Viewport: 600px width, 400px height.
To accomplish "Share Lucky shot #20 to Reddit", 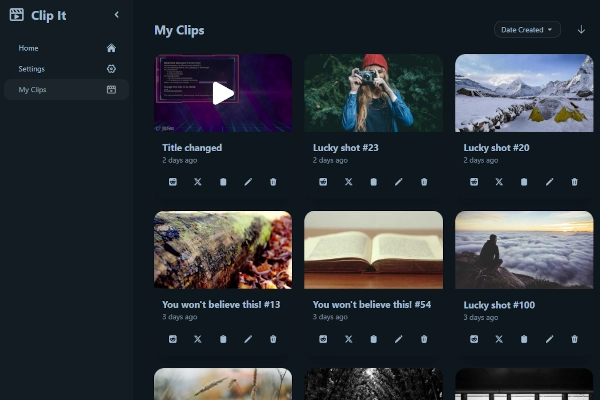I will click(x=474, y=182).
